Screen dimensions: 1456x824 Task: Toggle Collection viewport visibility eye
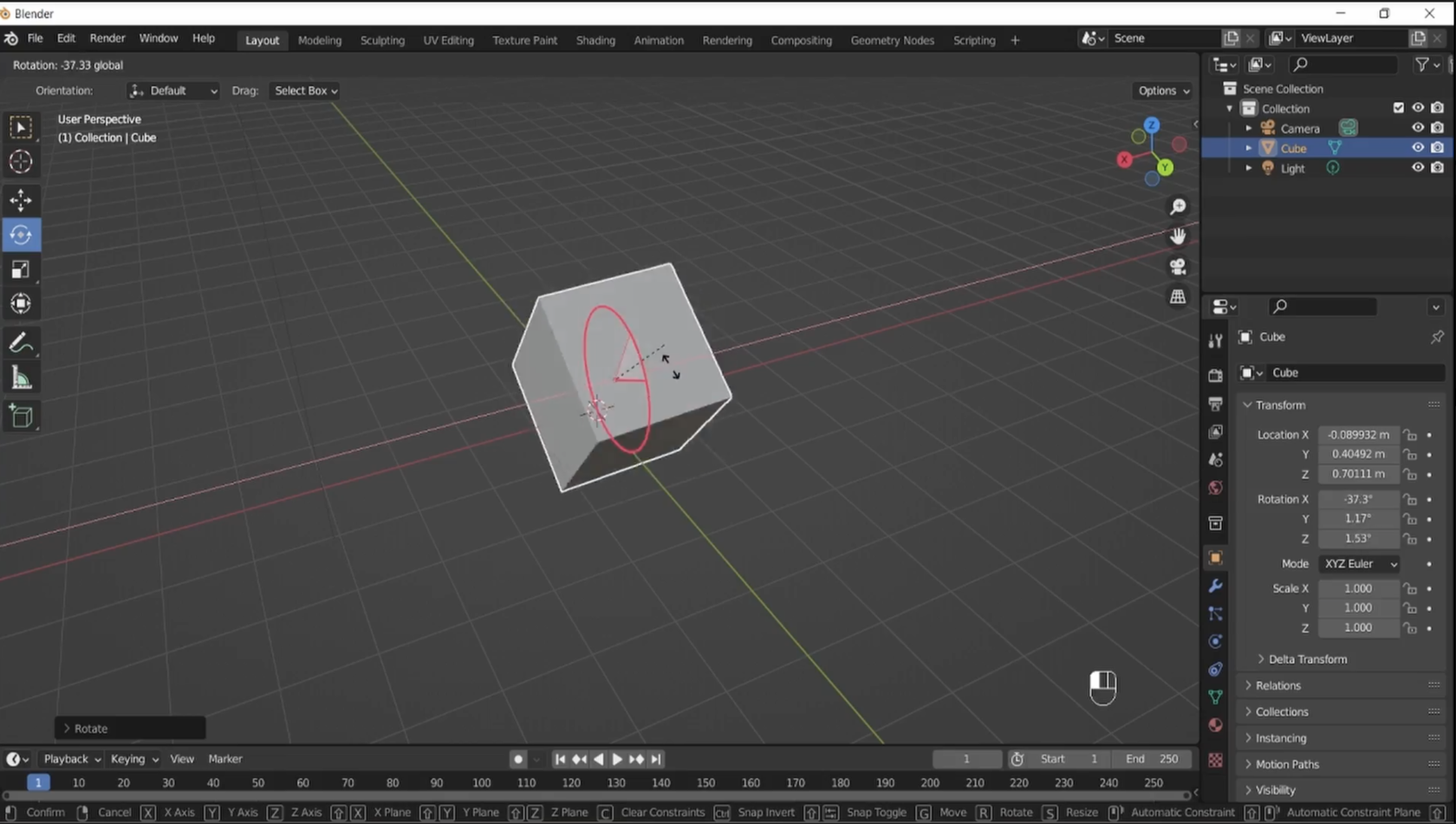coord(1418,108)
